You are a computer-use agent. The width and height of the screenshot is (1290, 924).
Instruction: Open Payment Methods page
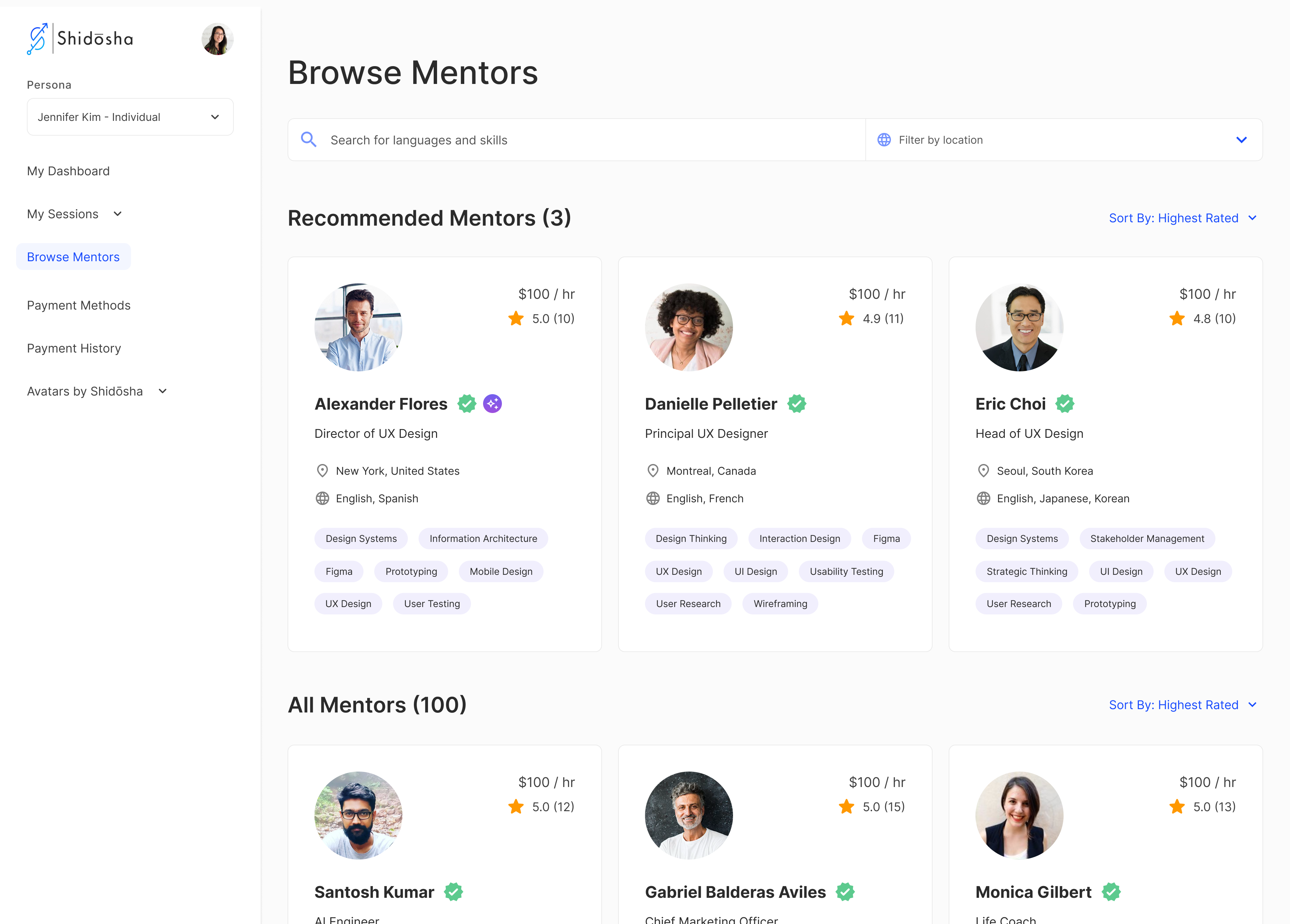click(79, 305)
